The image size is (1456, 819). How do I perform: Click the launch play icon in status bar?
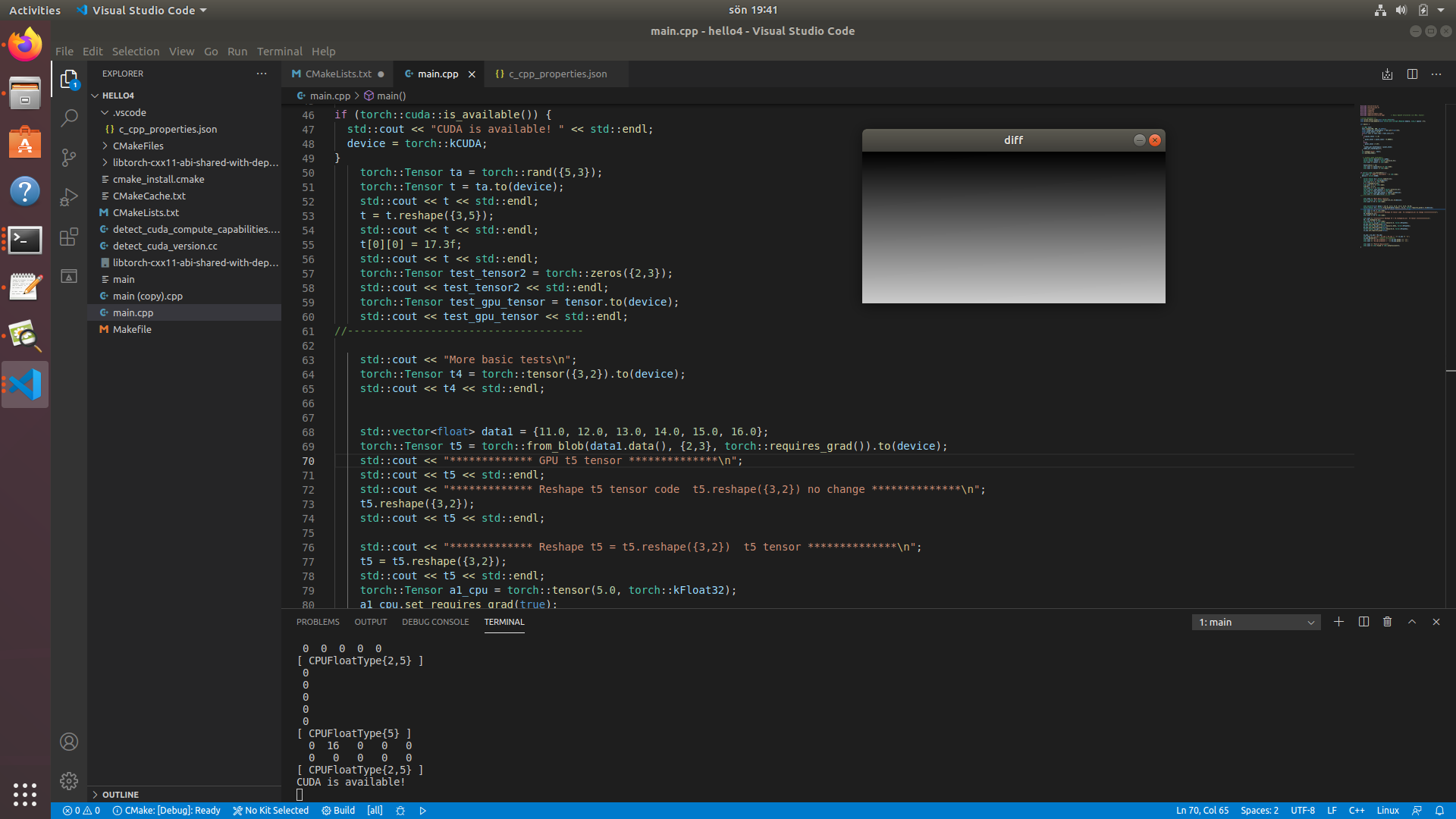(423, 811)
